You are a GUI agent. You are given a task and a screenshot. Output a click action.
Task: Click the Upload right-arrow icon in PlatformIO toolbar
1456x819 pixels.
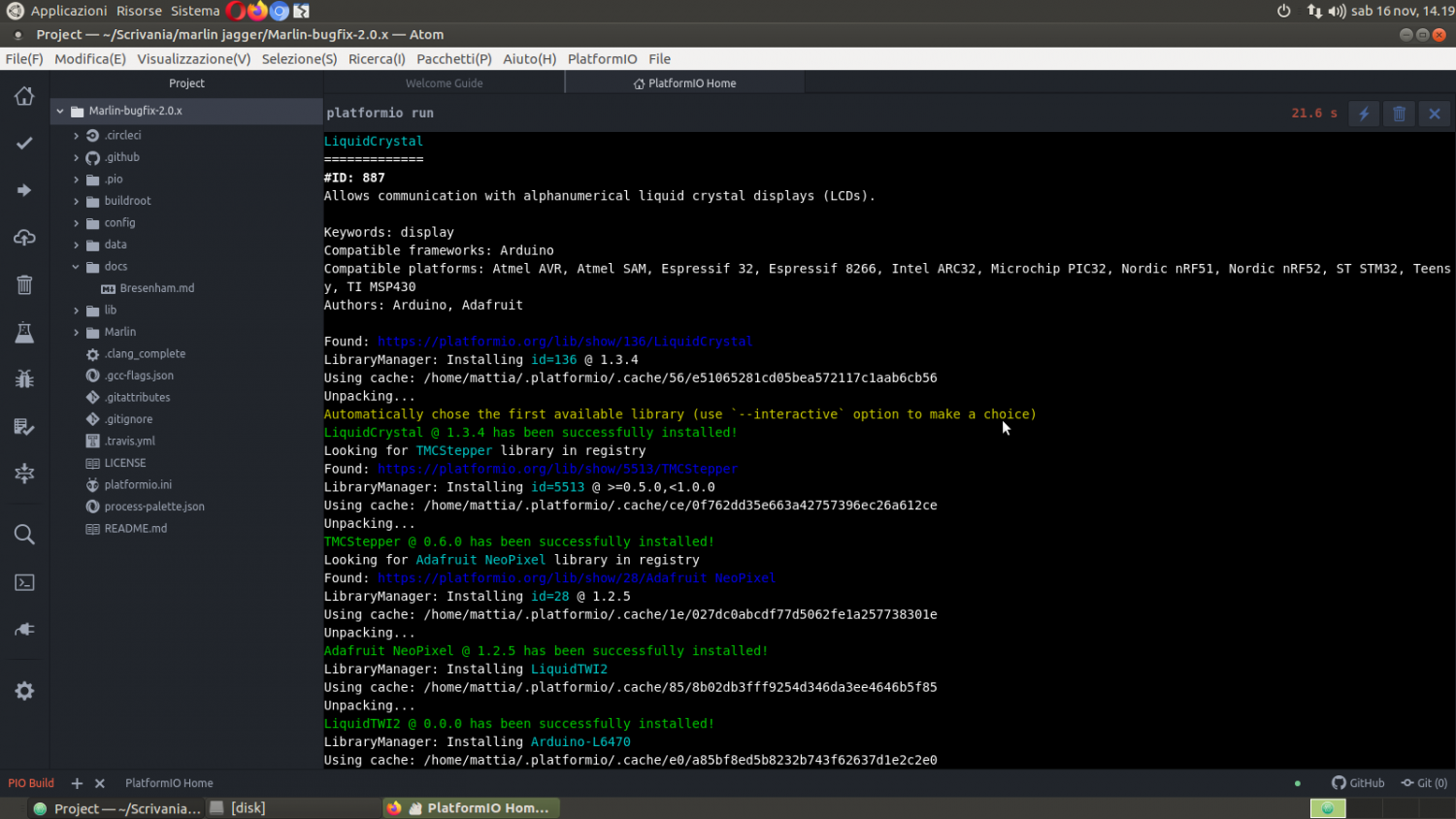tap(24, 190)
